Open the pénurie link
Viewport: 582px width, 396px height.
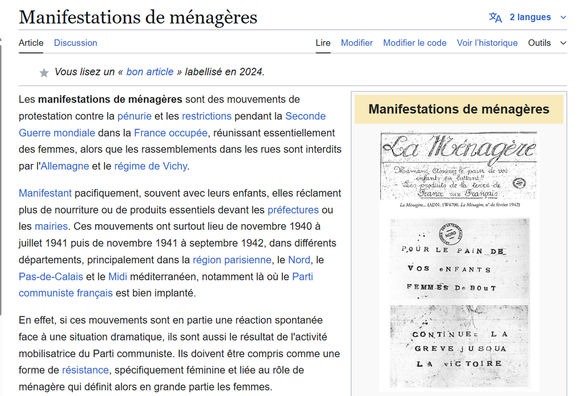[134, 116]
